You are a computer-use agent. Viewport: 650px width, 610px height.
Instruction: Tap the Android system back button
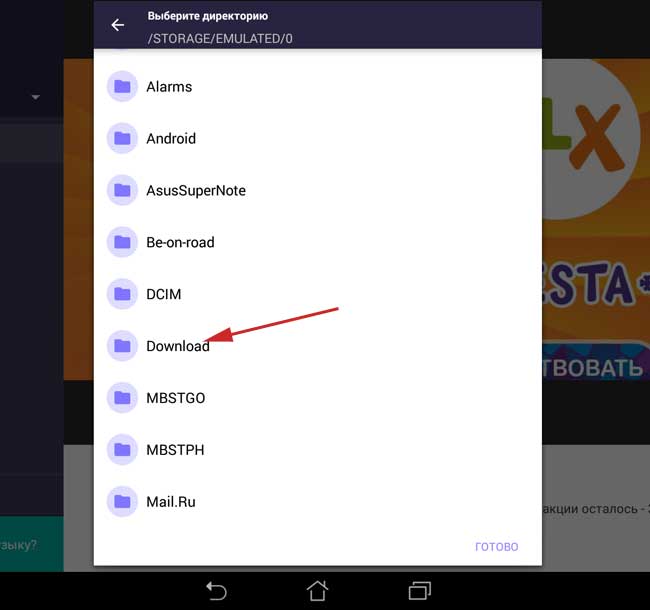click(x=216, y=591)
